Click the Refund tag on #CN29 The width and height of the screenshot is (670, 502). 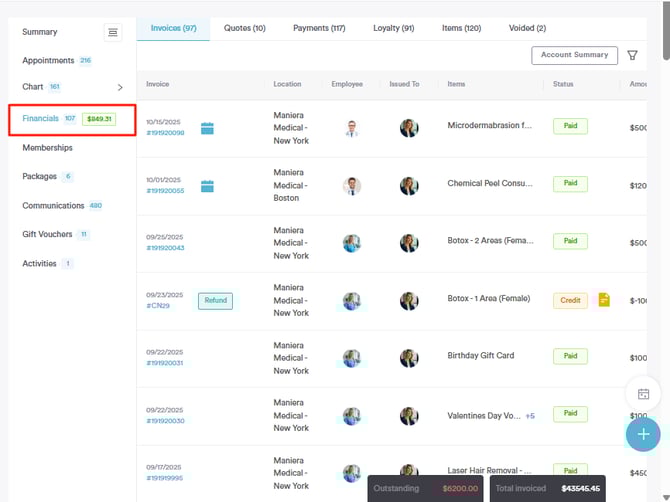[x=215, y=300]
